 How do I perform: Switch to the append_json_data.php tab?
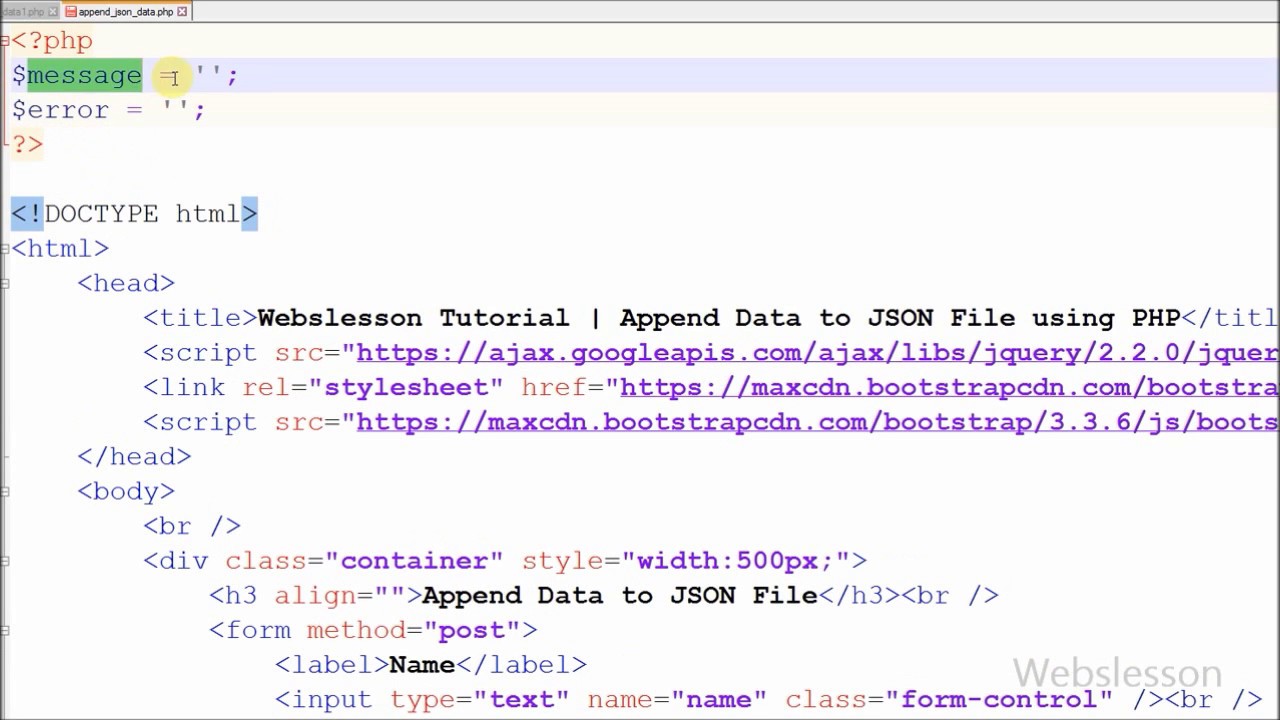click(126, 12)
